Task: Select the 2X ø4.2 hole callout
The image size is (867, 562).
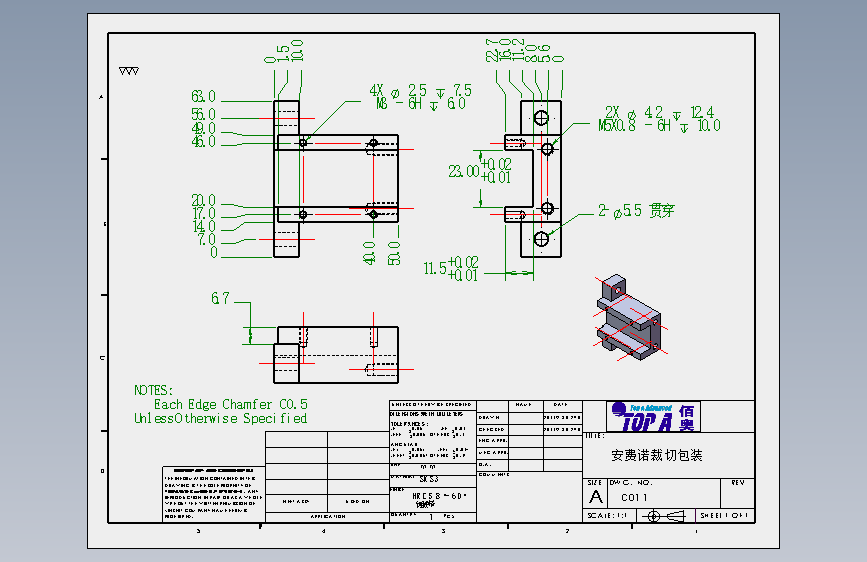Action: click(659, 112)
